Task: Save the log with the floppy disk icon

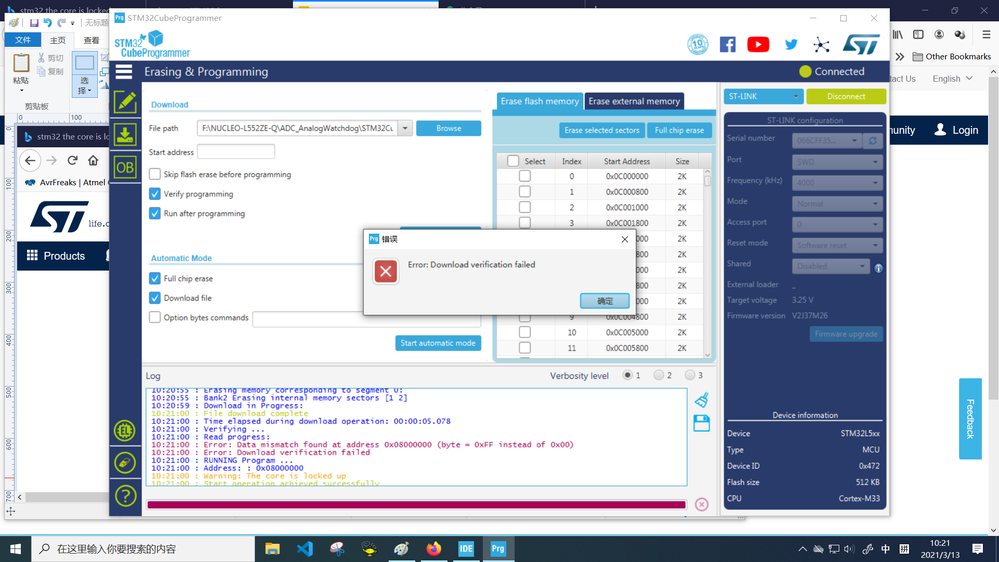Action: (701, 423)
